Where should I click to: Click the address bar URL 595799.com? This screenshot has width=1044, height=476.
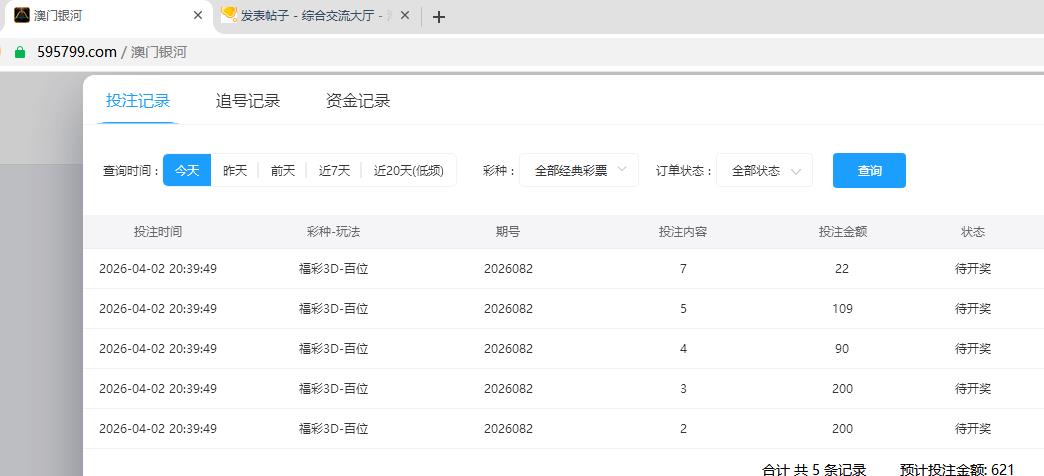click(77, 52)
